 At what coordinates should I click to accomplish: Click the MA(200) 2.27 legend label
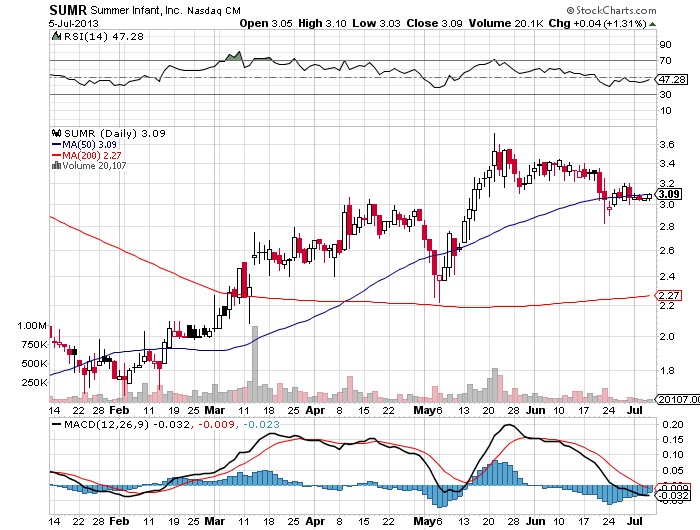(92, 155)
